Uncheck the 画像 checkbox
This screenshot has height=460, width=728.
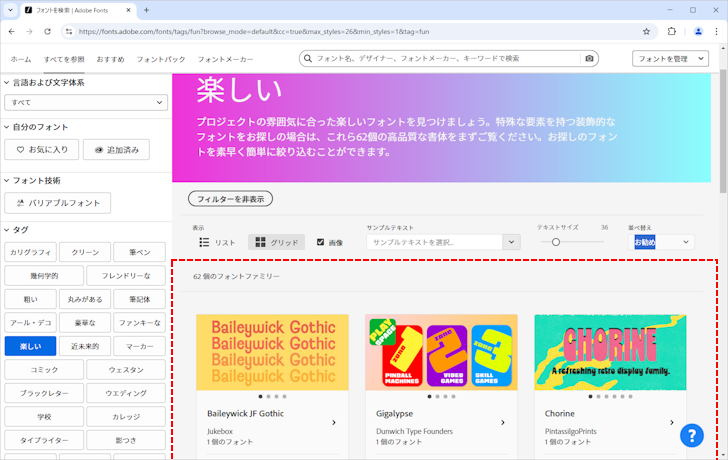(320, 242)
